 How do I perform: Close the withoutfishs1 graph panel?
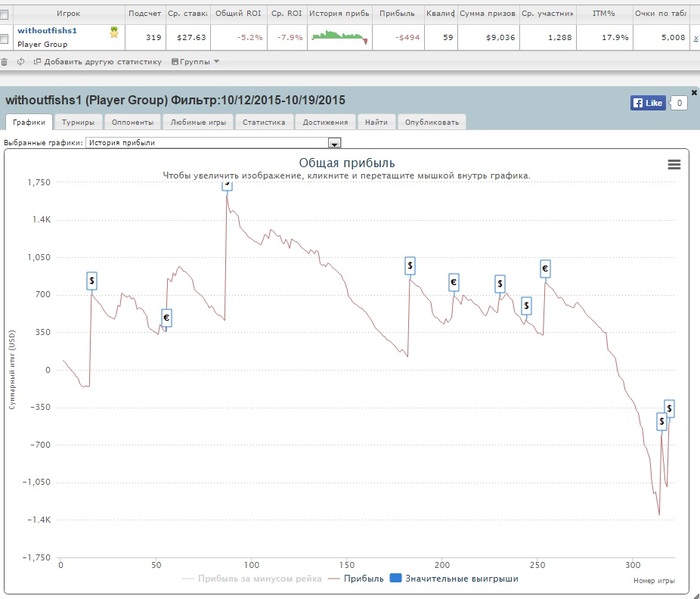point(694,92)
